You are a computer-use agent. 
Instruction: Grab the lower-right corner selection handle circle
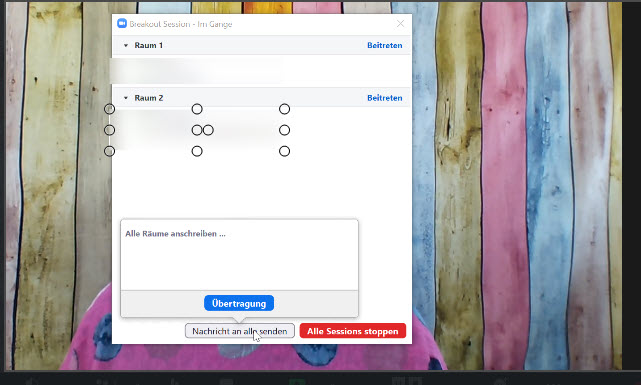(x=284, y=151)
